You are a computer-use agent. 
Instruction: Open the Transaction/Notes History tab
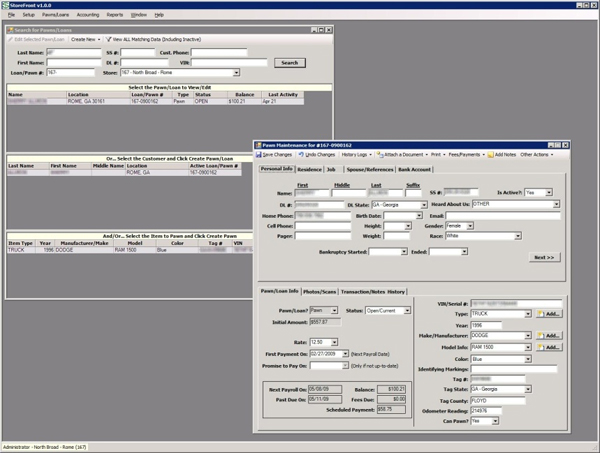coord(373,292)
